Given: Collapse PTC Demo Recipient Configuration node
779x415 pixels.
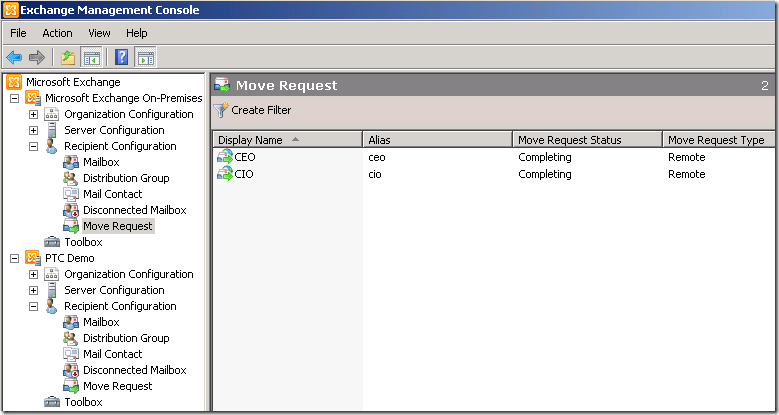Looking at the screenshot, I should tap(33, 306).
